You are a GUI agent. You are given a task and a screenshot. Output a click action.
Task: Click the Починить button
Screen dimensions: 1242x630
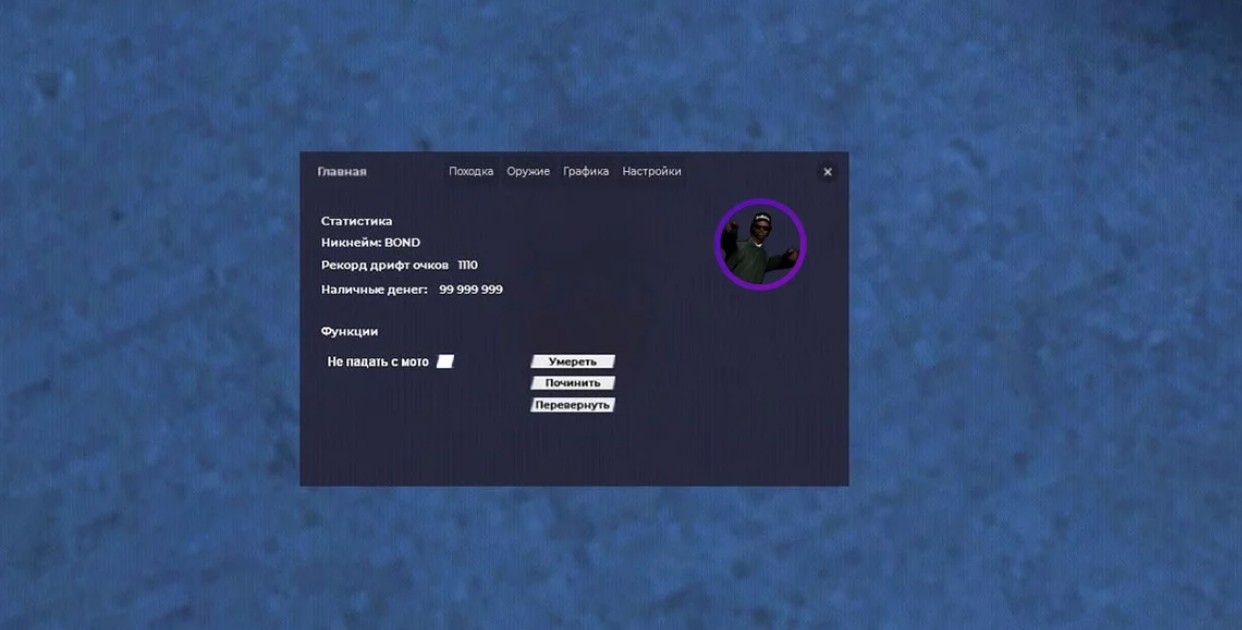[575, 382]
